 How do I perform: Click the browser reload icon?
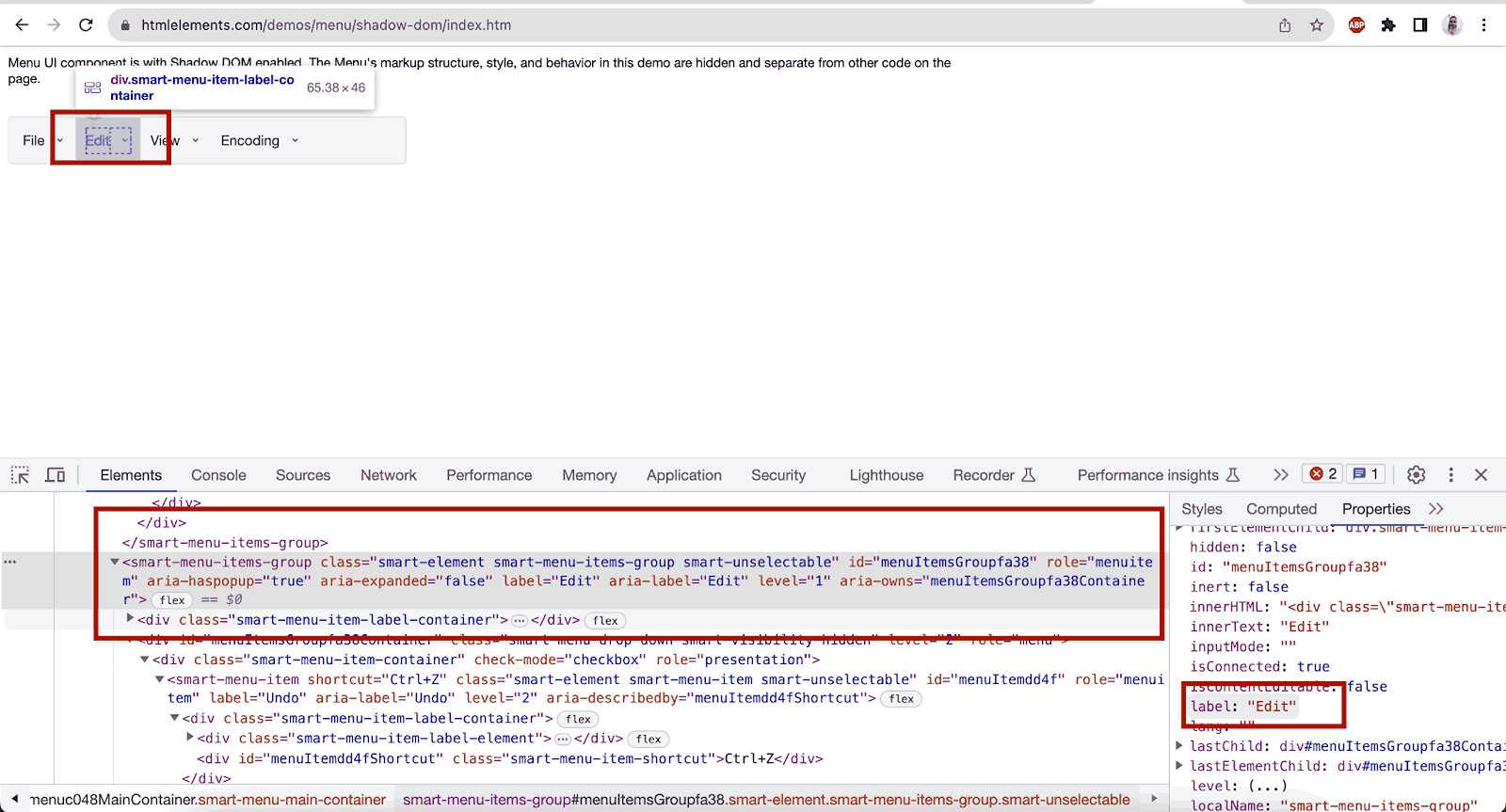pyautogui.click(x=86, y=25)
